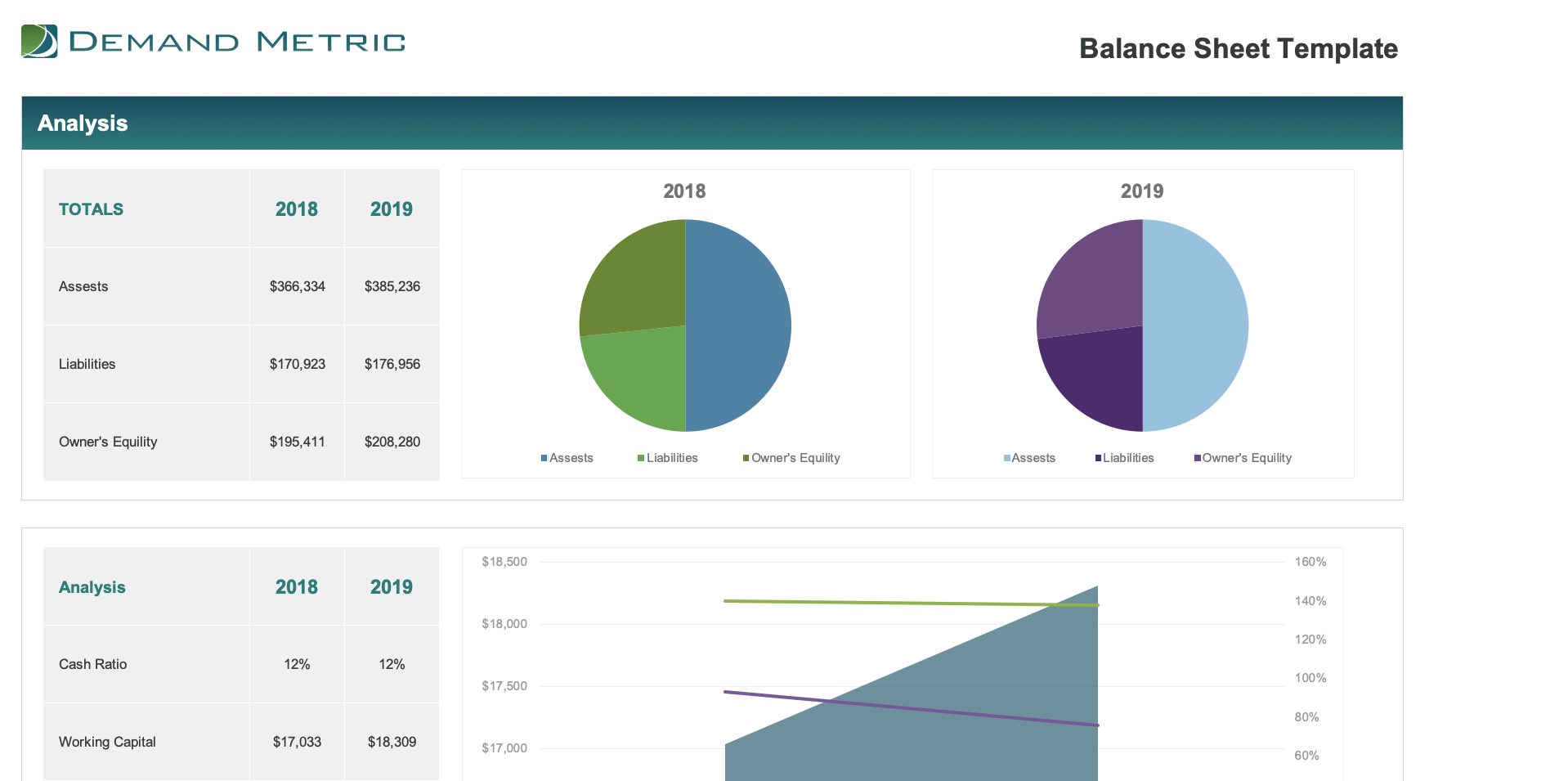
Task: Click the 80% secondary axis label
Action: [x=1306, y=717]
